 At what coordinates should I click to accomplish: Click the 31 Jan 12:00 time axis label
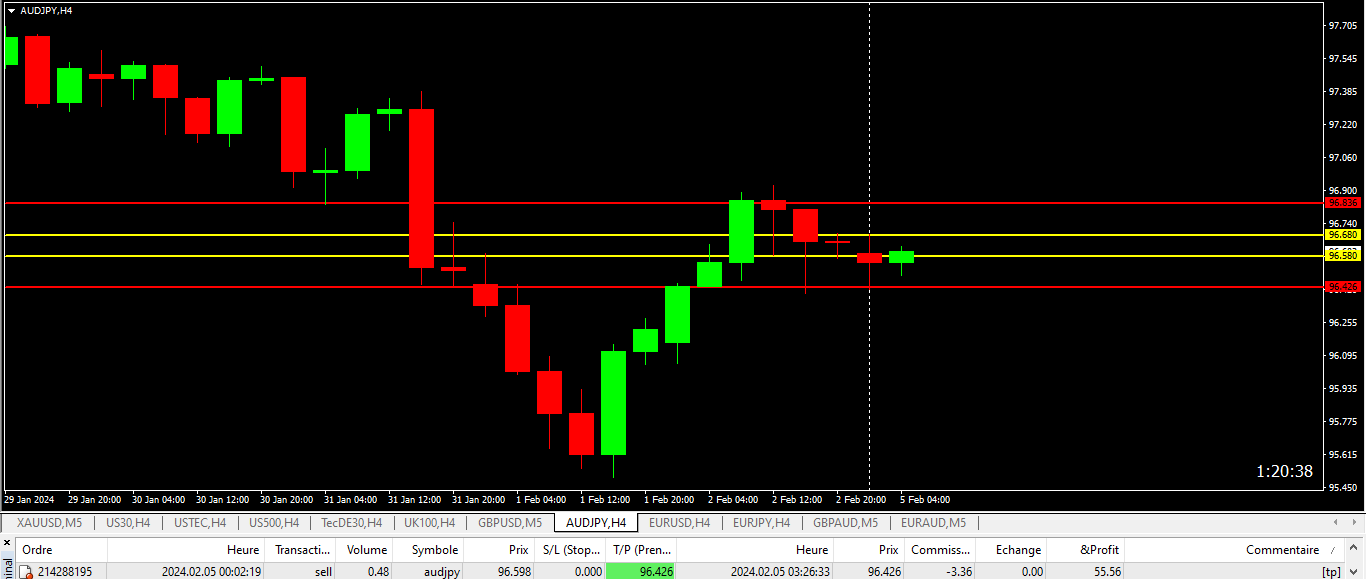tap(415, 499)
